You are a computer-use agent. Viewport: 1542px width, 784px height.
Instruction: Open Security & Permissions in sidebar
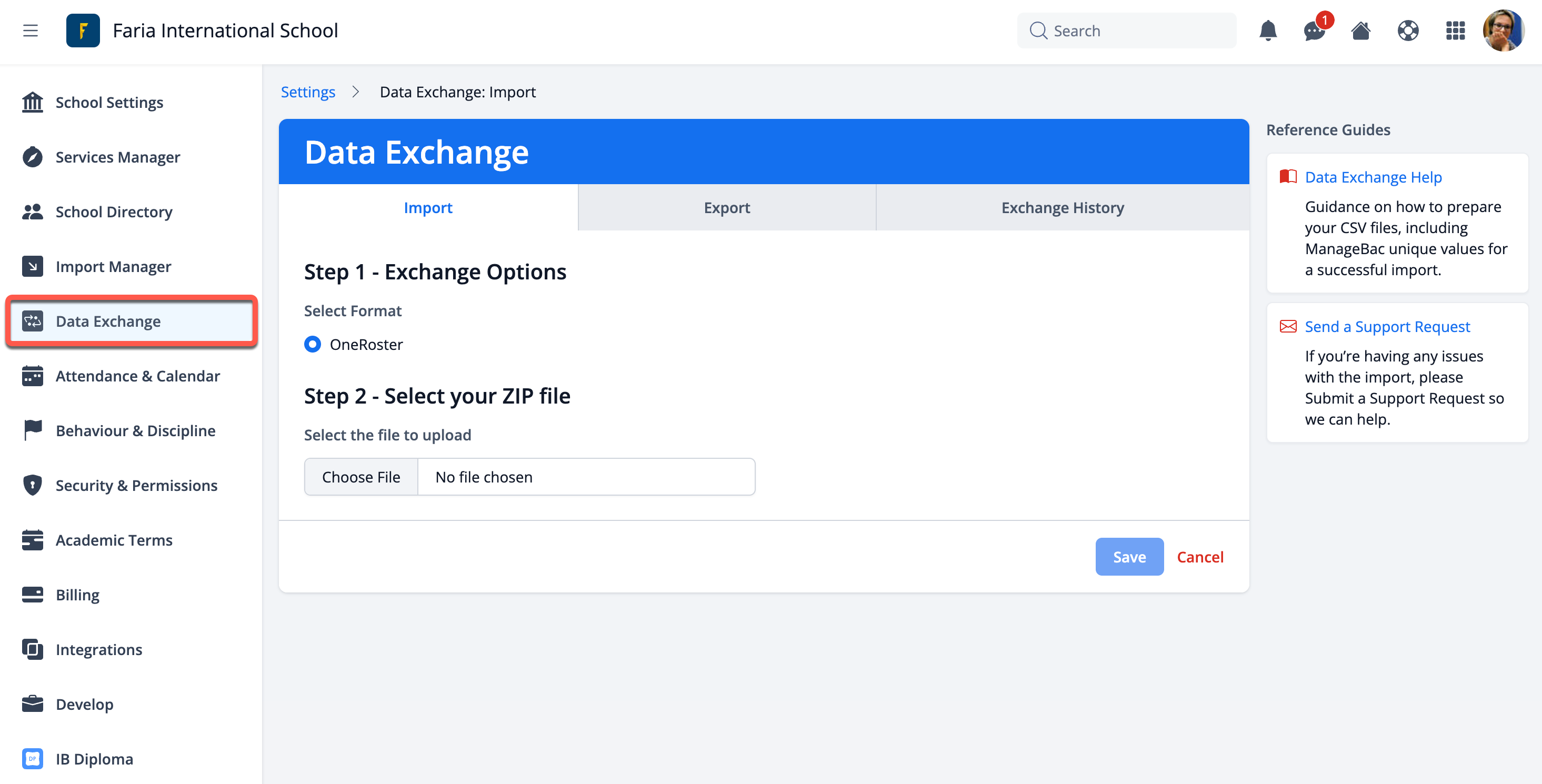(136, 485)
